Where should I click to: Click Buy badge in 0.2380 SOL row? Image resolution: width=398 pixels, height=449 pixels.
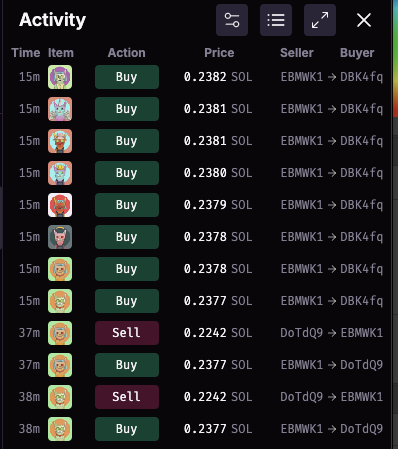pos(127,173)
